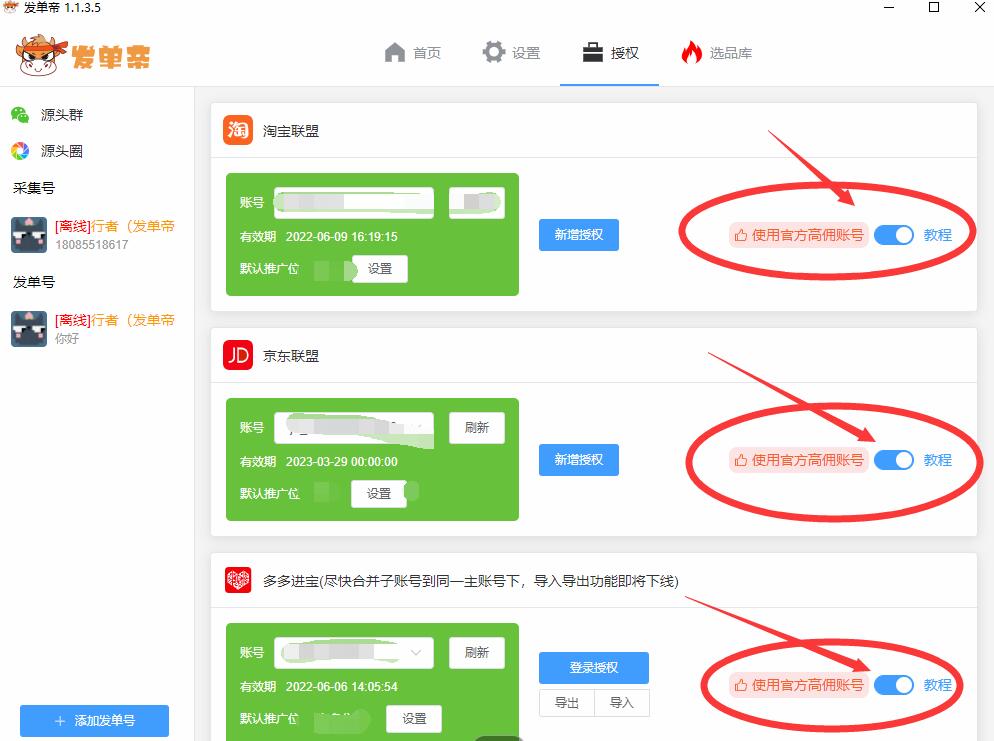Click the WeChat icon next to 源头群
The width and height of the screenshot is (994, 741).
[20, 115]
